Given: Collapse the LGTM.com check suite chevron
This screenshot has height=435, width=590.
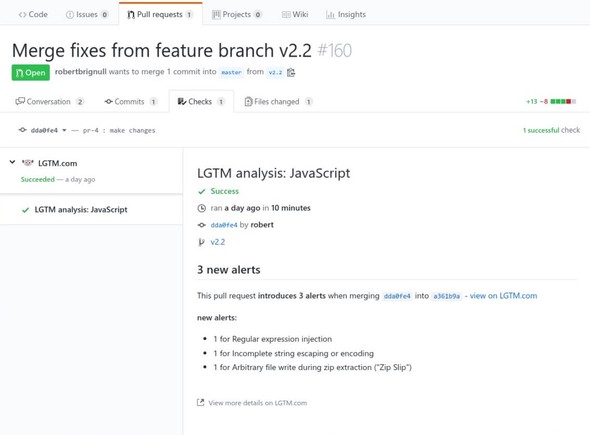Looking at the screenshot, I should click(12, 162).
